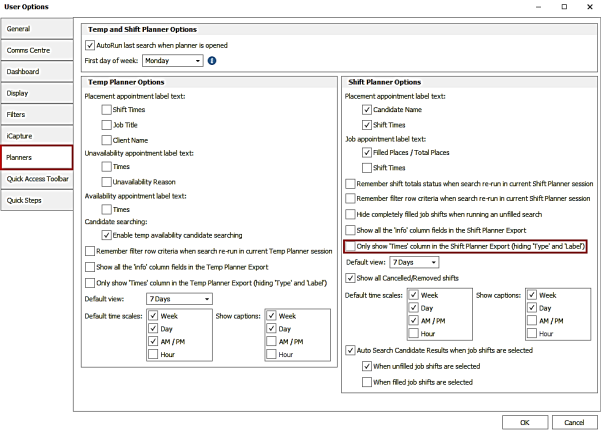Tick the Client Name checkbox
601x433 pixels.
coord(107,140)
